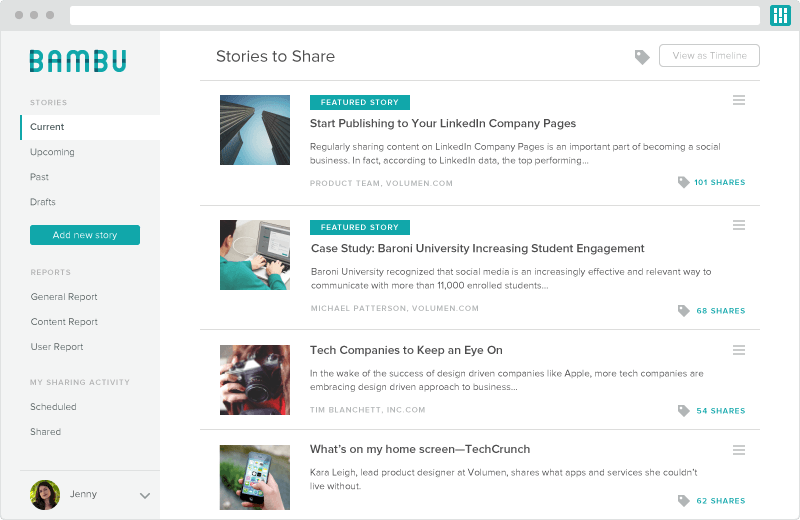The width and height of the screenshot is (800, 520).
Task: Click the browser address bar
Action: click(x=414, y=16)
